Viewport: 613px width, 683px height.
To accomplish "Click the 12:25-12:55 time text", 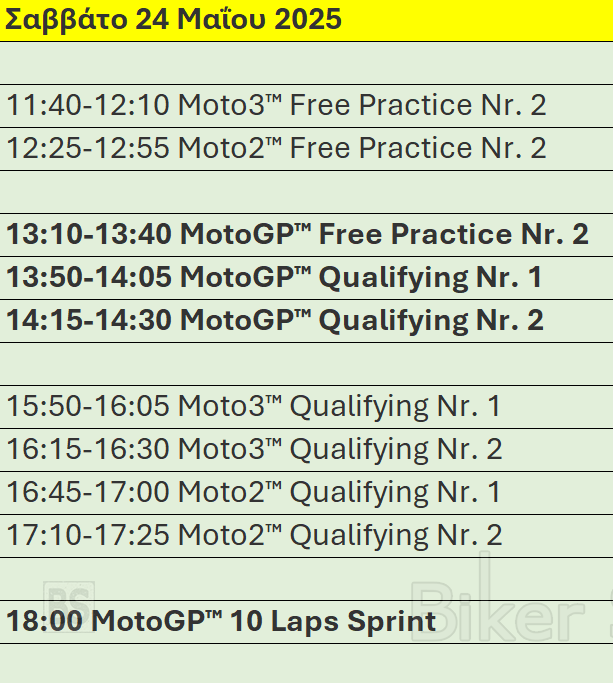I will [88, 148].
